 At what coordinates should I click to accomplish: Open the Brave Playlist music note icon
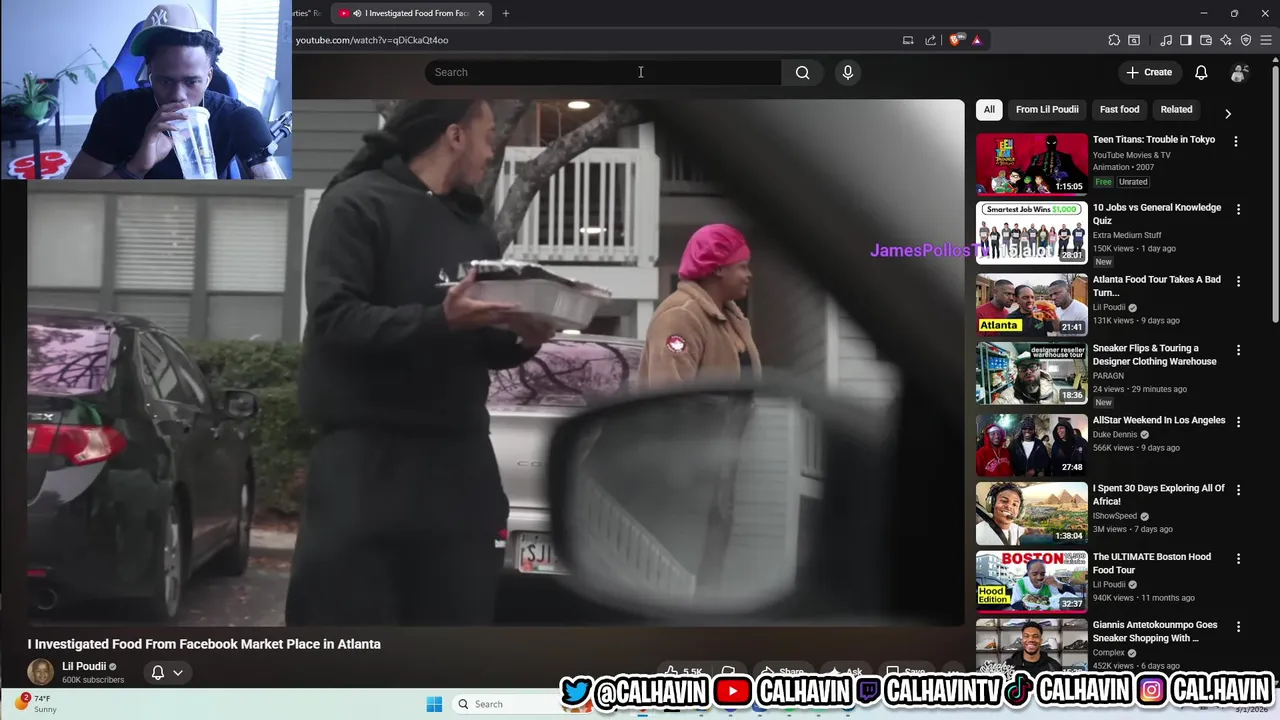coord(1166,40)
